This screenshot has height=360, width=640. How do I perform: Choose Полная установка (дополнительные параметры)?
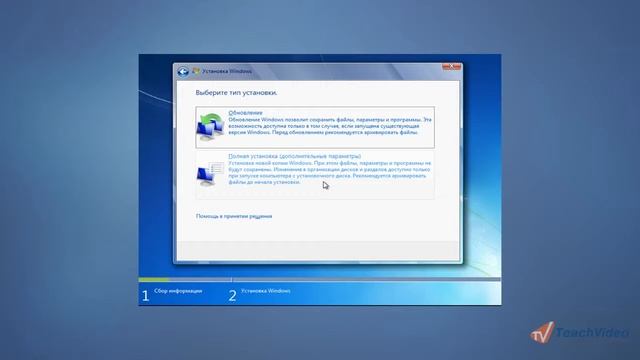tap(294, 156)
